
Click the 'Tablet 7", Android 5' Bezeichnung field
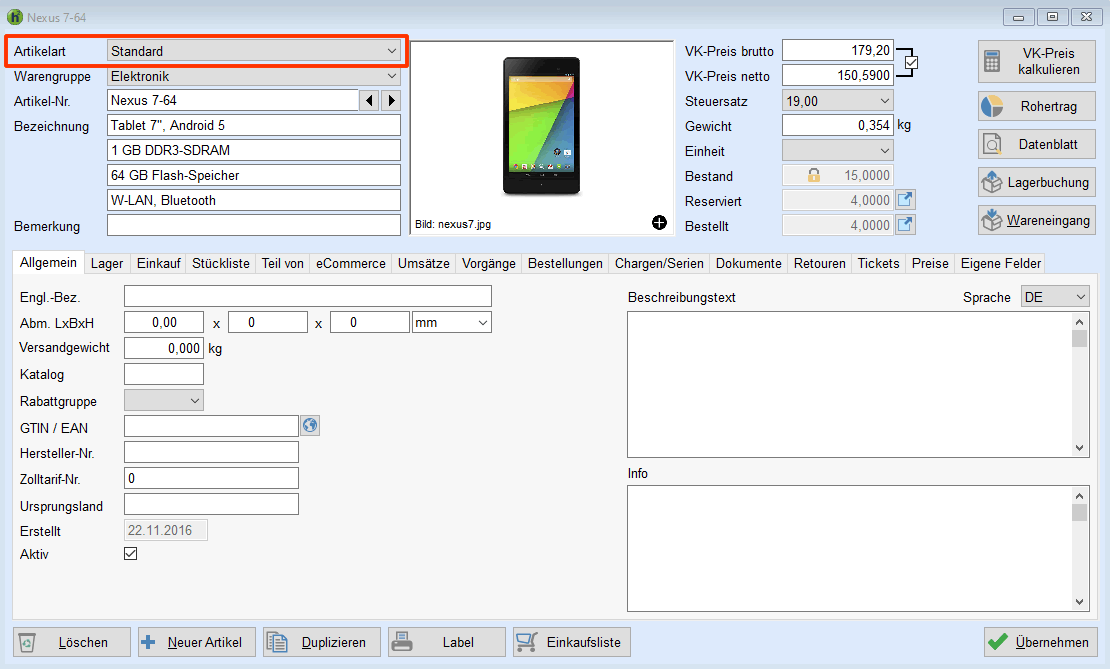[253, 125]
